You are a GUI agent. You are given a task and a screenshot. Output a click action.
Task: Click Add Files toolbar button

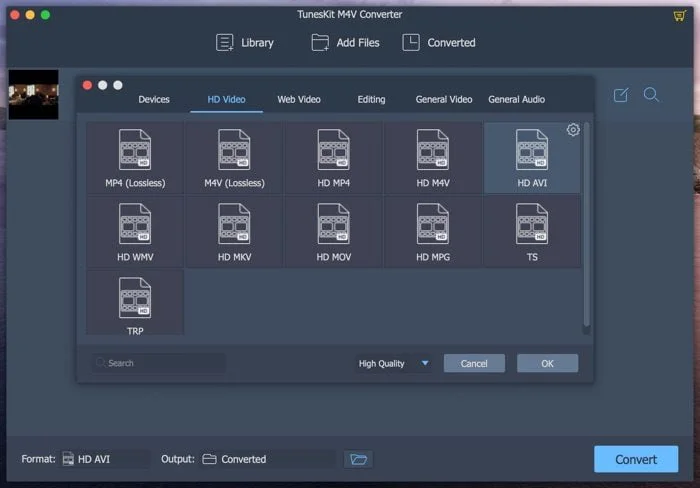[345, 43]
